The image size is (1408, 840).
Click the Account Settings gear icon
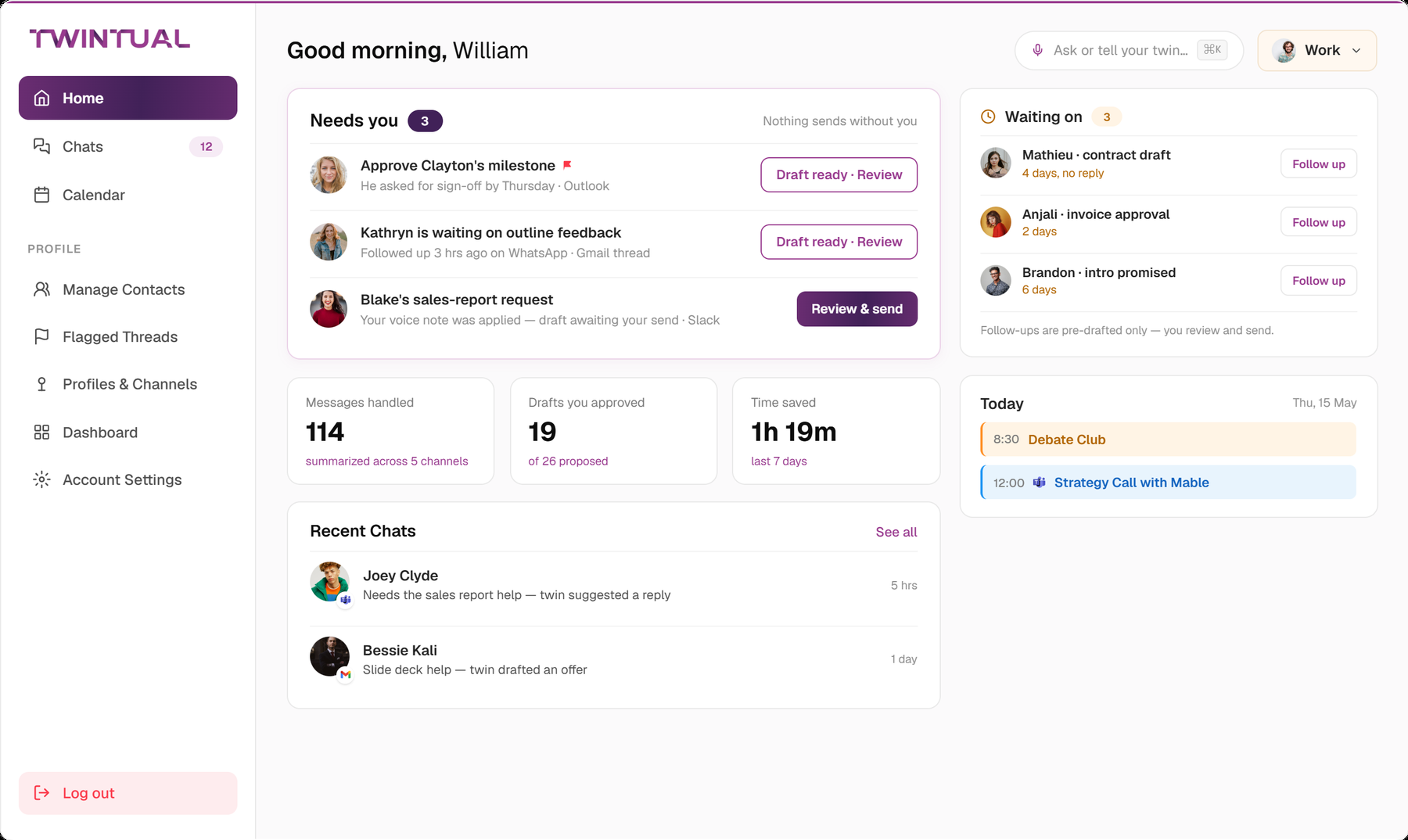click(x=42, y=479)
